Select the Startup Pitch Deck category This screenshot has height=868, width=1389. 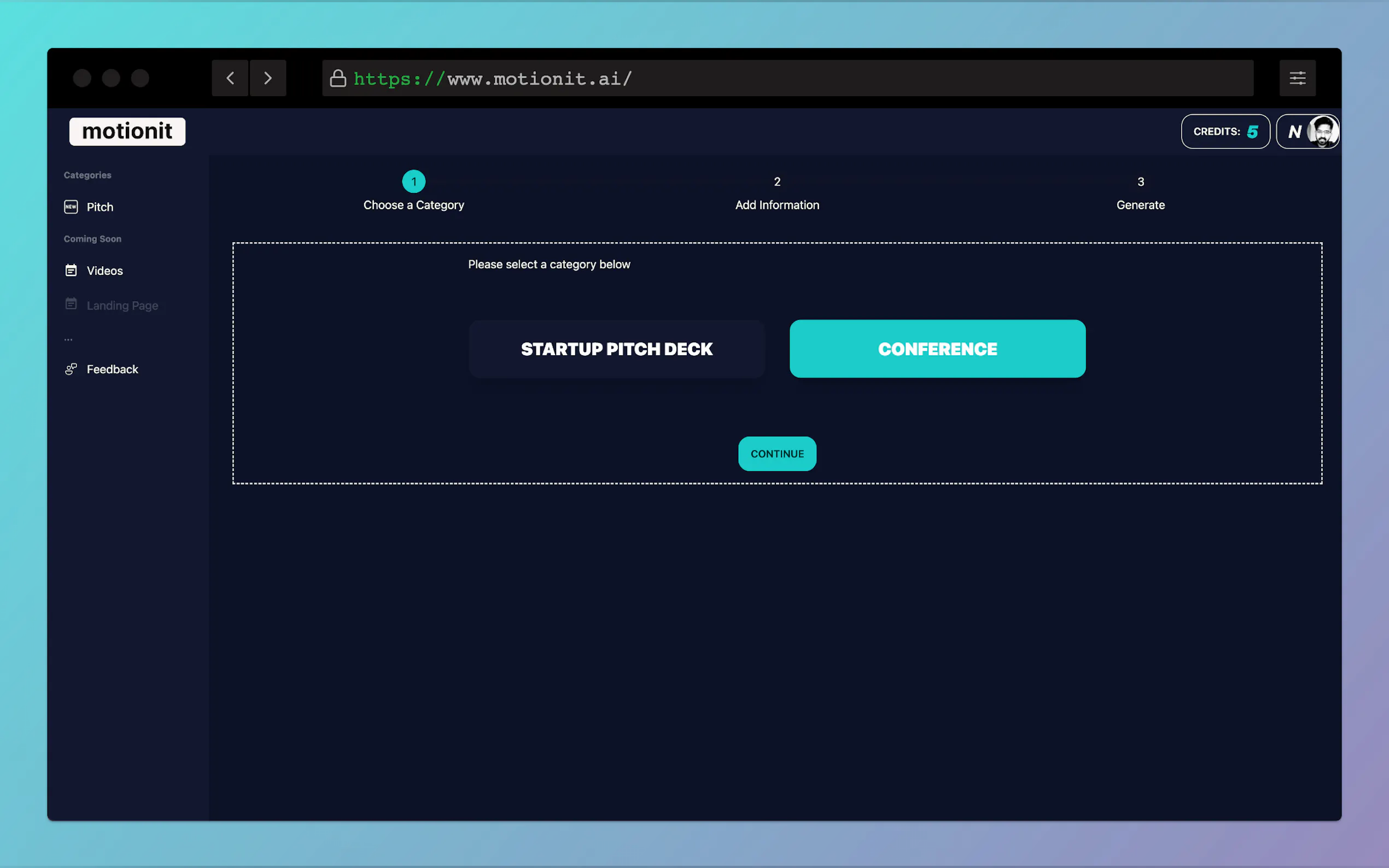[616, 349]
